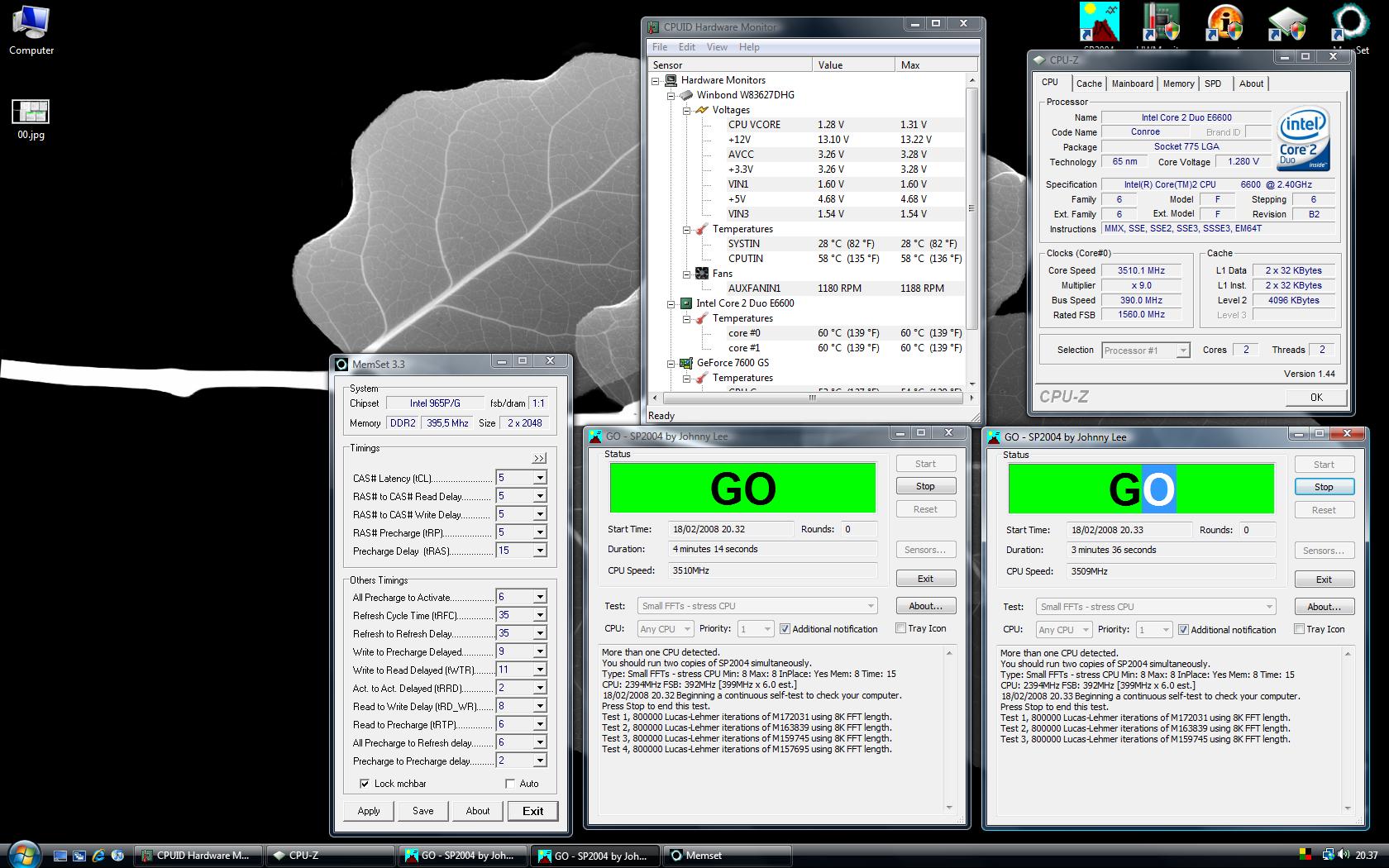The image size is (1389, 868).
Task: Open the network tray icon
Action: coord(1327,856)
